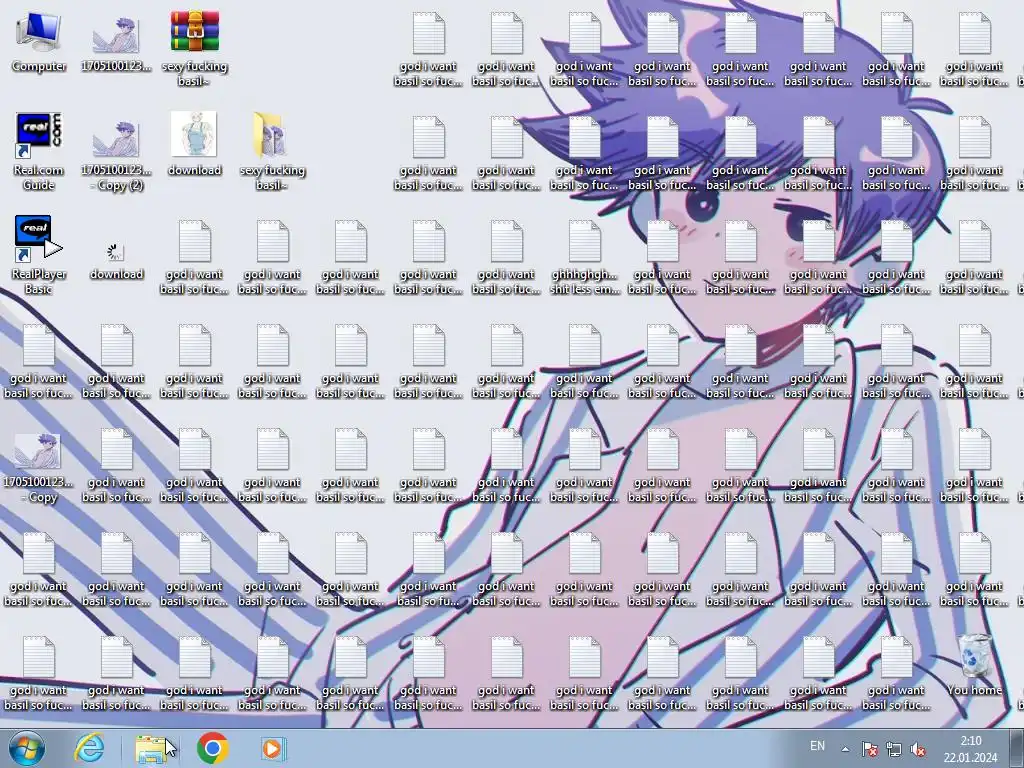Viewport: 1024px width, 768px height.
Task: Show hidden system tray icons
Action: coord(845,749)
